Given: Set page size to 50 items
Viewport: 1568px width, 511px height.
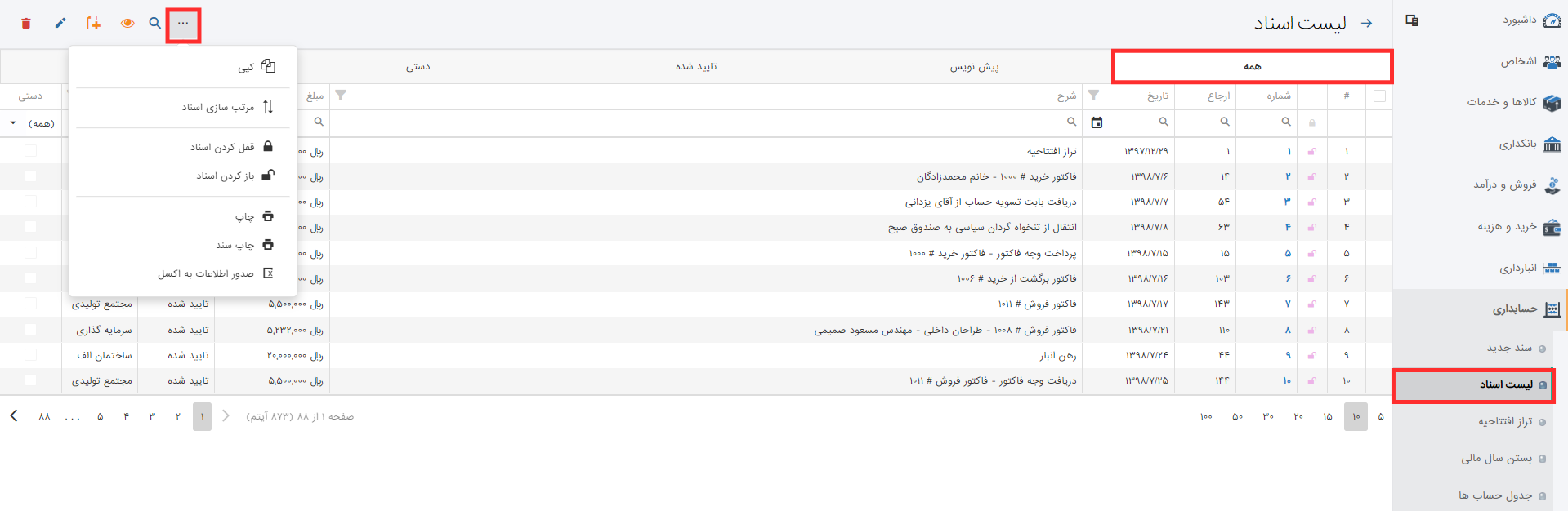Looking at the screenshot, I should [x=1237, y=416].
